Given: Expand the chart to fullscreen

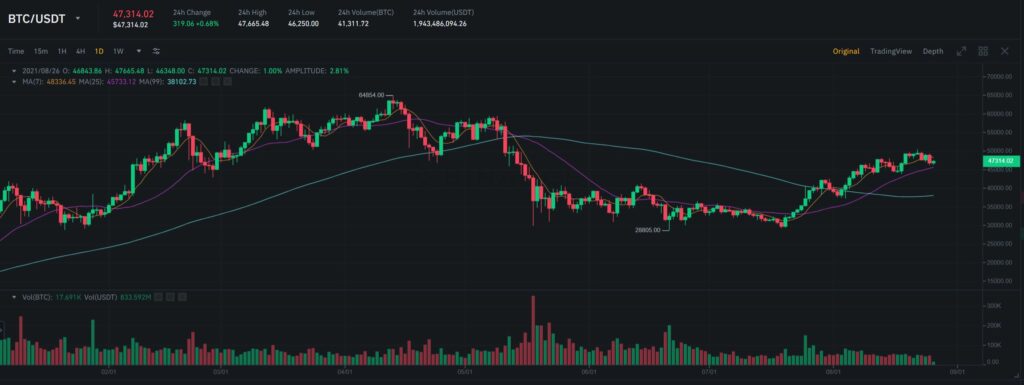Looking at the screenshot, I should [x=961, y=51].
